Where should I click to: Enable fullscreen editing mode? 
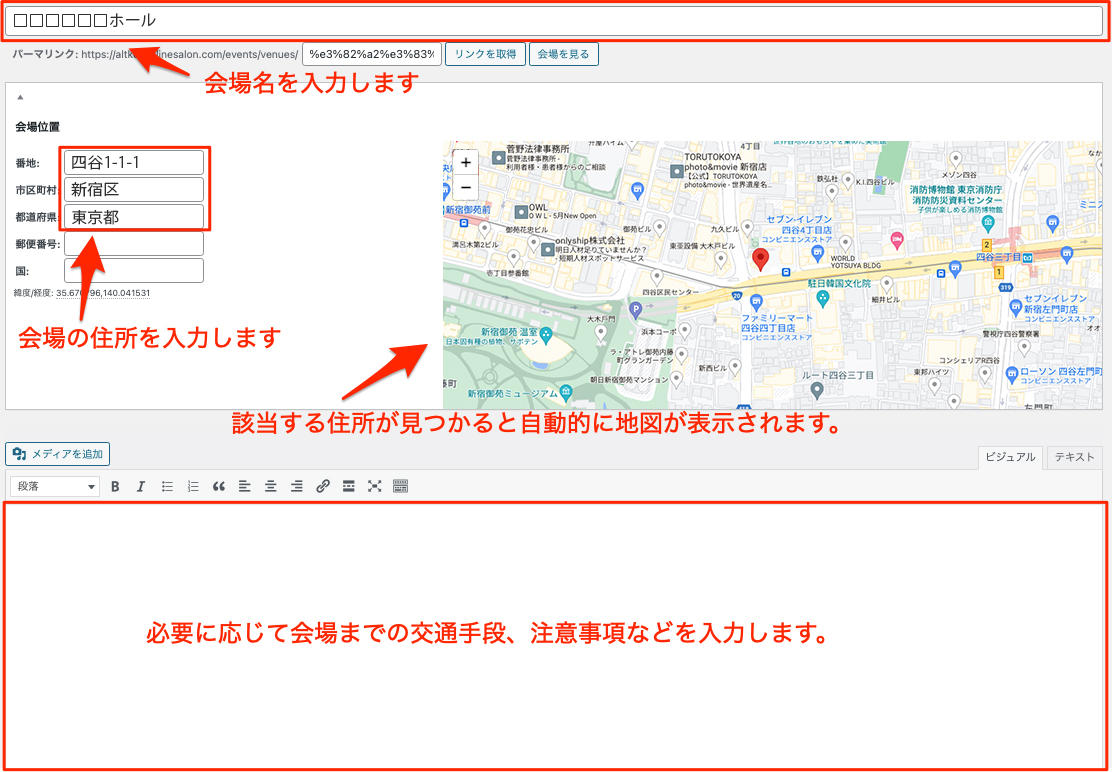tap(375, 487)
